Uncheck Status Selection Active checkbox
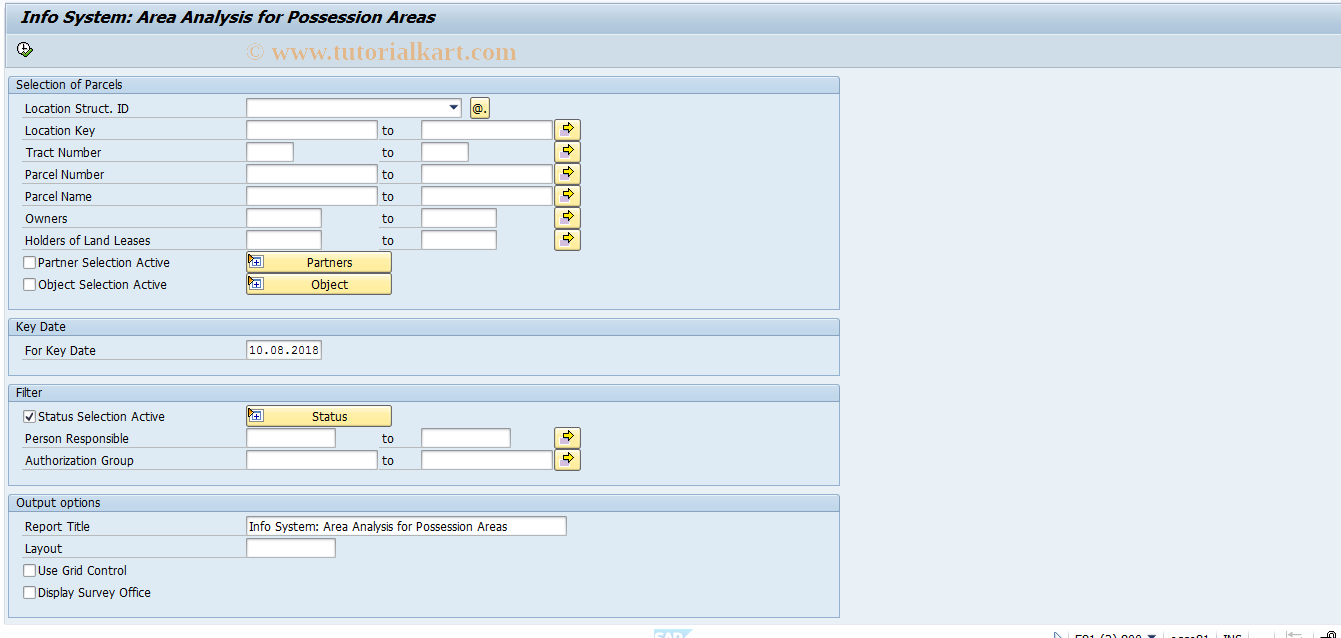Viewport: 1341px width, 638px height. (30, 417)
